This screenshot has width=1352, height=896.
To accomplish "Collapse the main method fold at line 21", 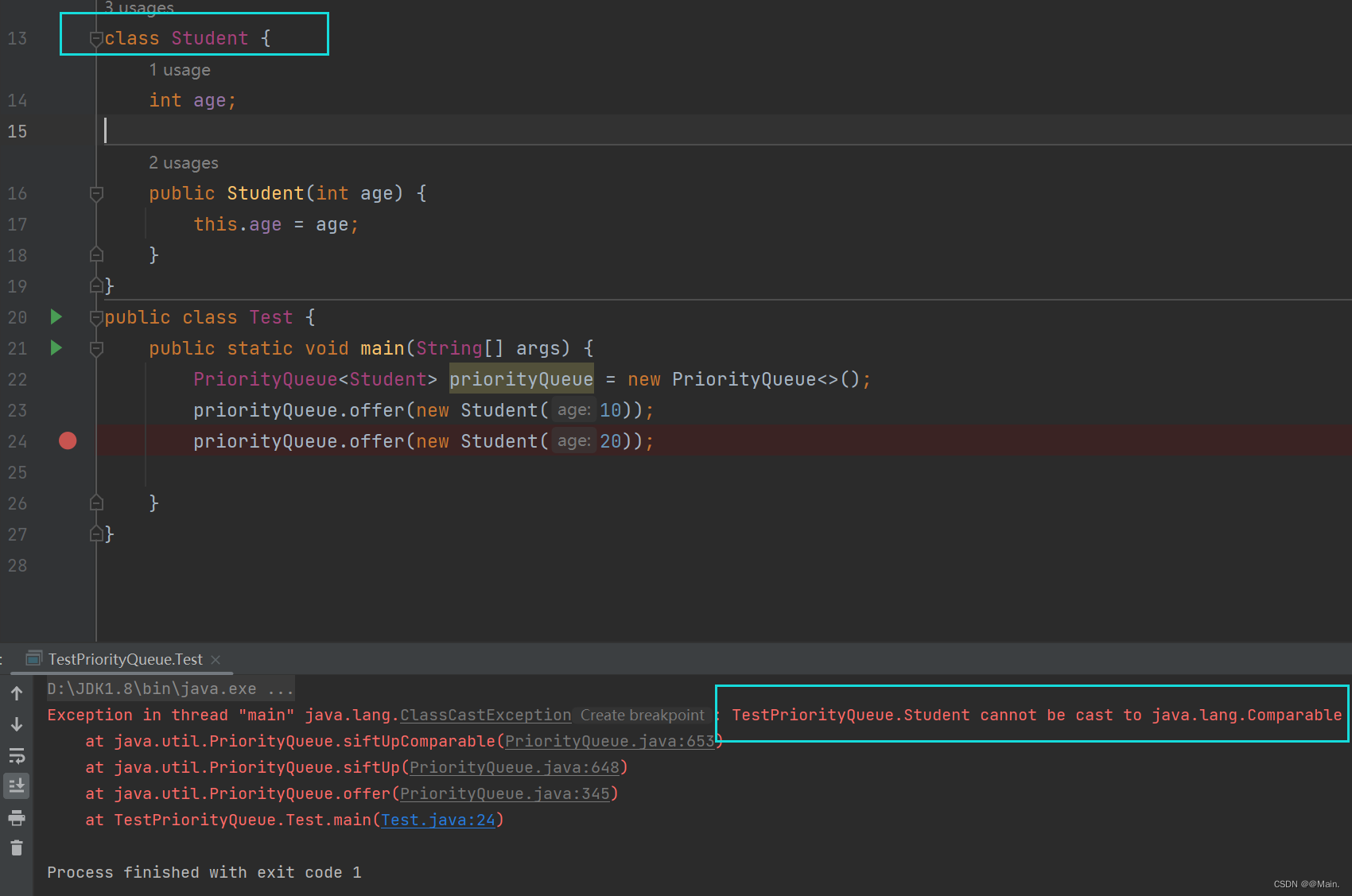I will point(96,348).
